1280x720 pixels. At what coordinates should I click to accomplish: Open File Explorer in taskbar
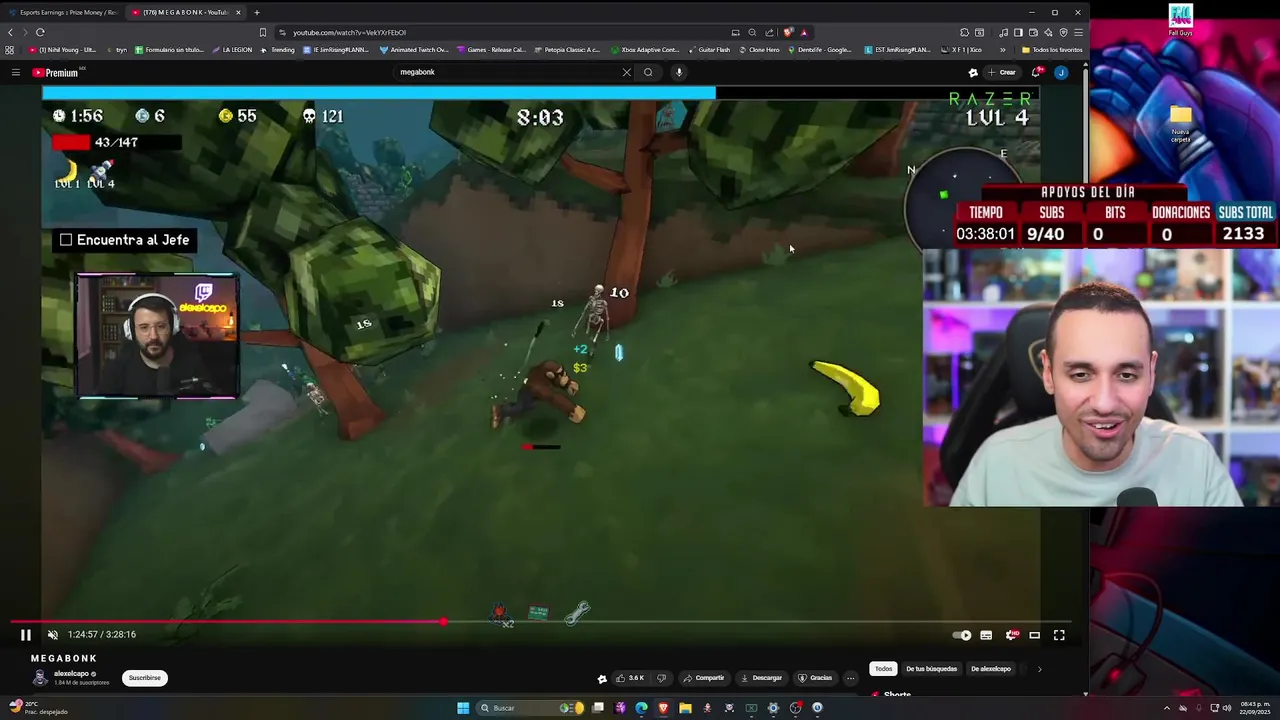[x=685, y=708]
